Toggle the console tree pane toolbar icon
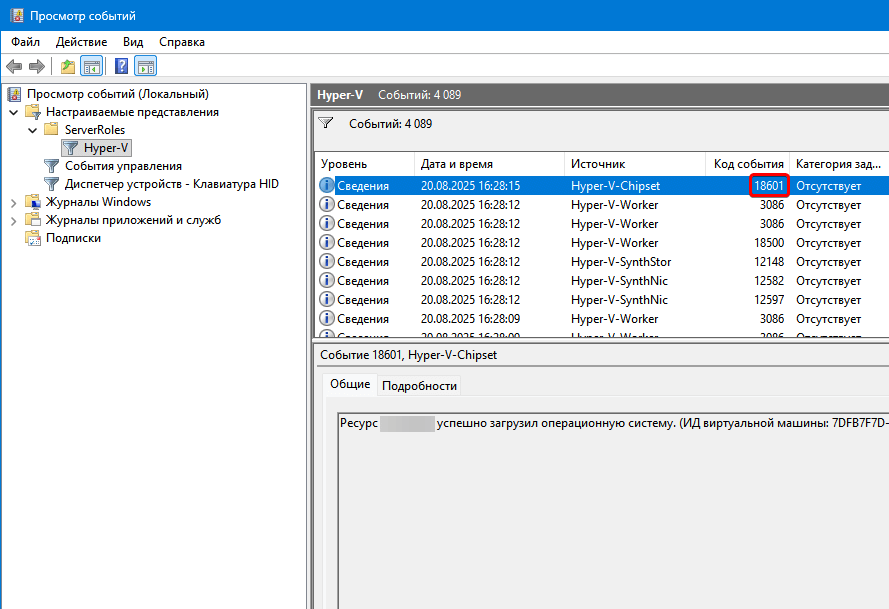889x609 pixels. pyautogui.click(x=91, y=67)
